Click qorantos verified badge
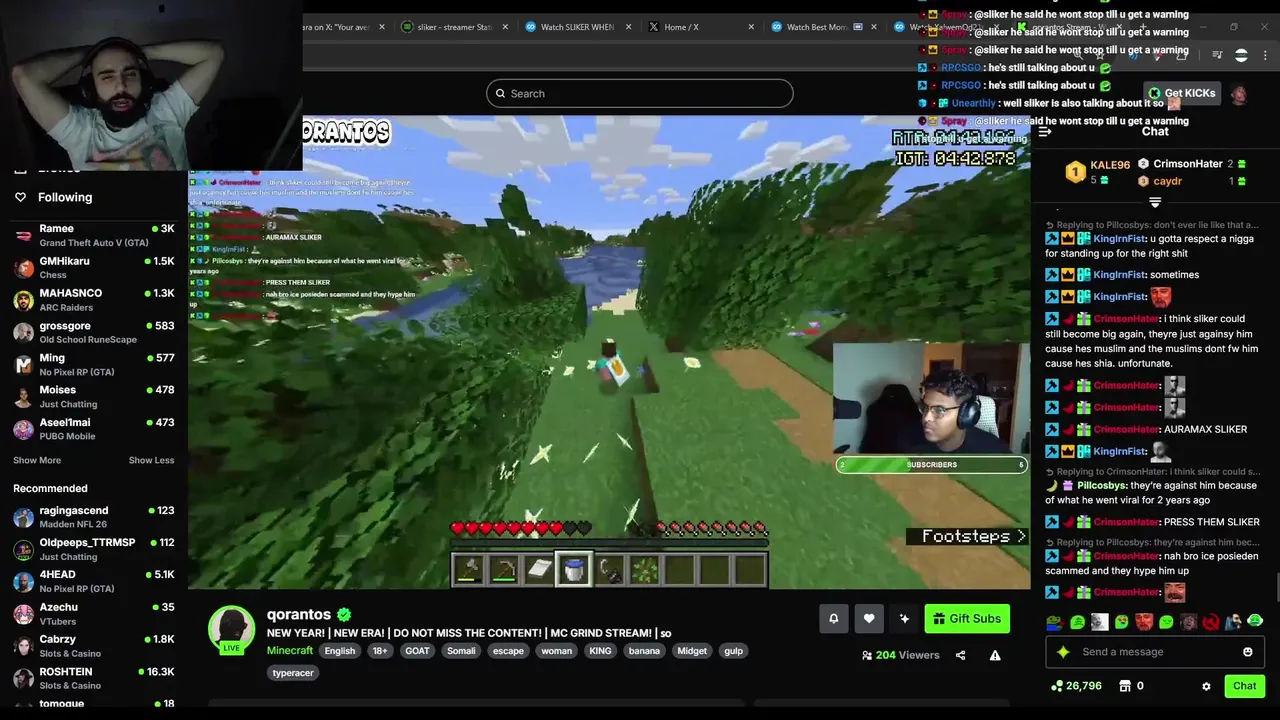The image size is (1280, 720). (x=344, y=614)
